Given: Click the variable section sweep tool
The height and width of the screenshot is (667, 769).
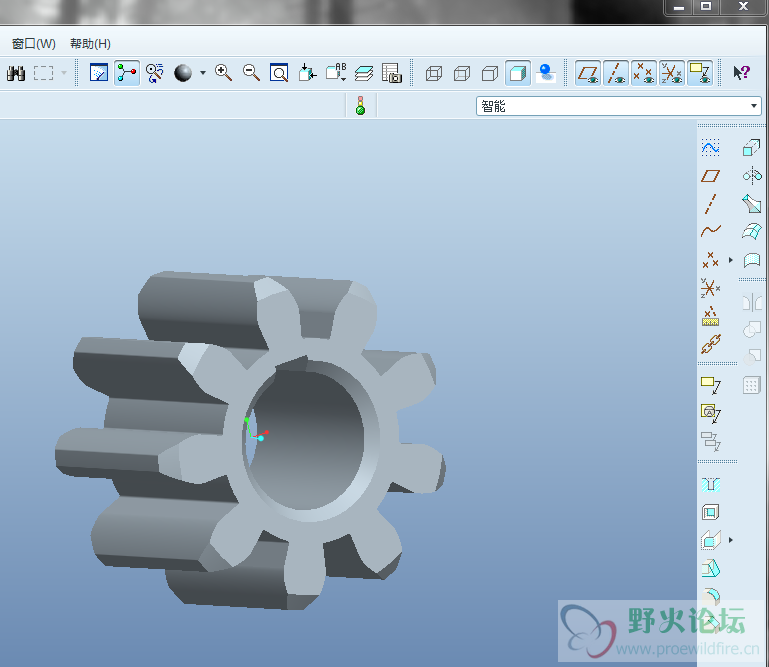Looking at the screenshot, I should tap(751, 203).
